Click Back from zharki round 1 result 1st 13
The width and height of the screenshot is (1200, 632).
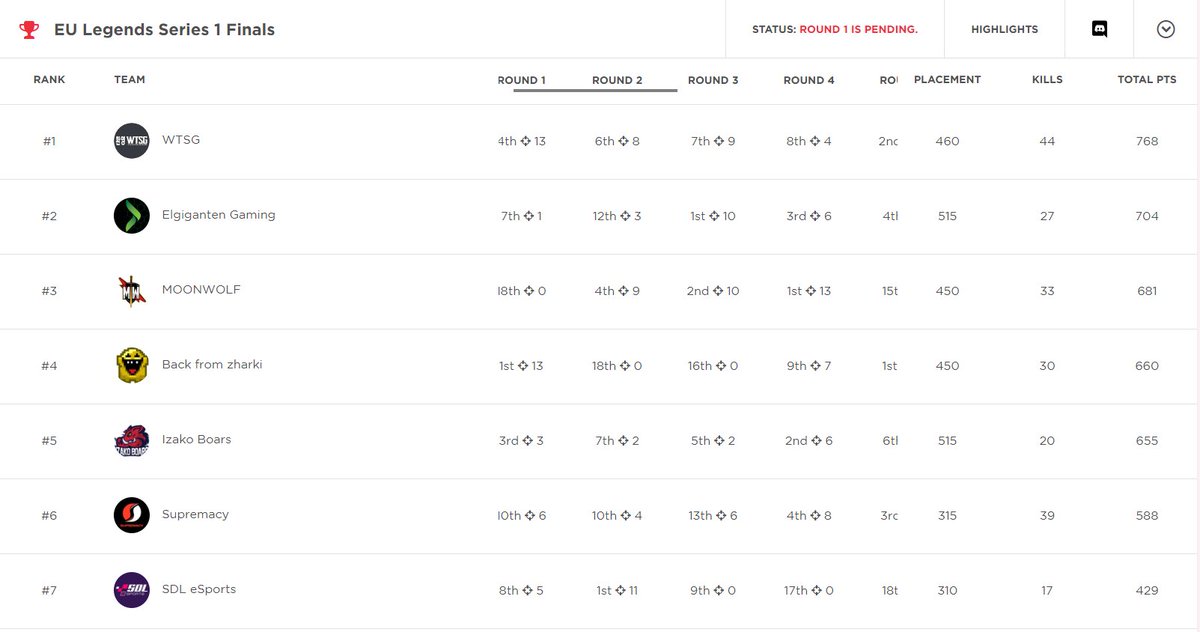[521, 366]
